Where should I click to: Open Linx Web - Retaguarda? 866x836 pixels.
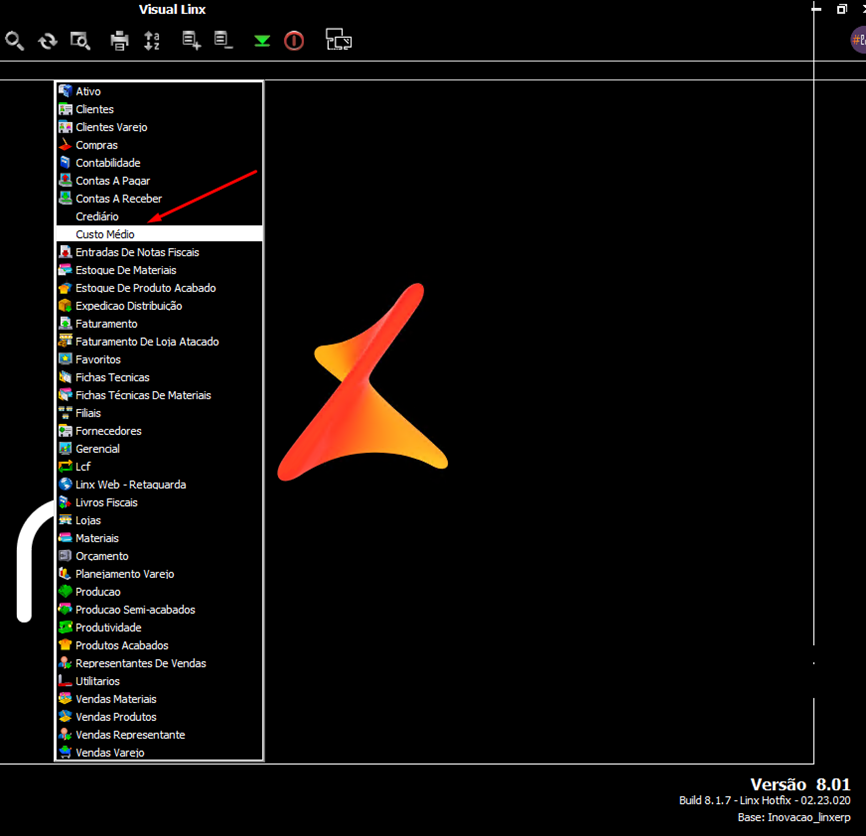(x=159, y=484)
